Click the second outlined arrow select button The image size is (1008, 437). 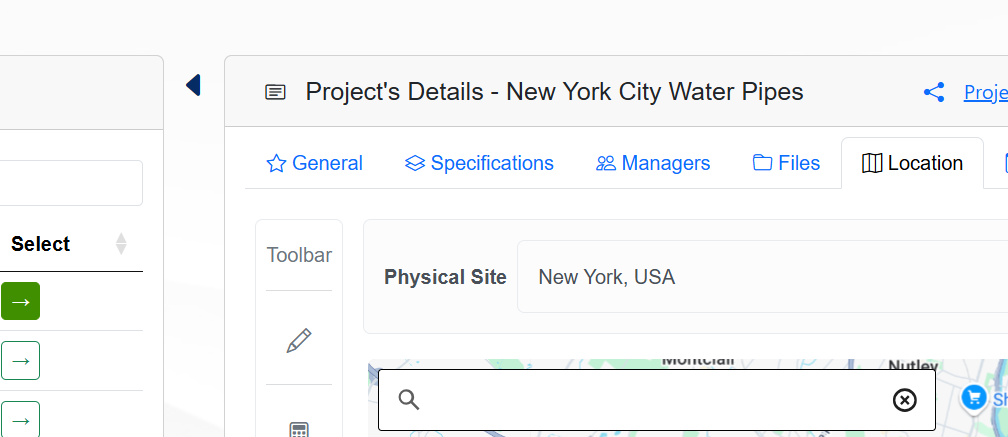[x=20, y=360]
